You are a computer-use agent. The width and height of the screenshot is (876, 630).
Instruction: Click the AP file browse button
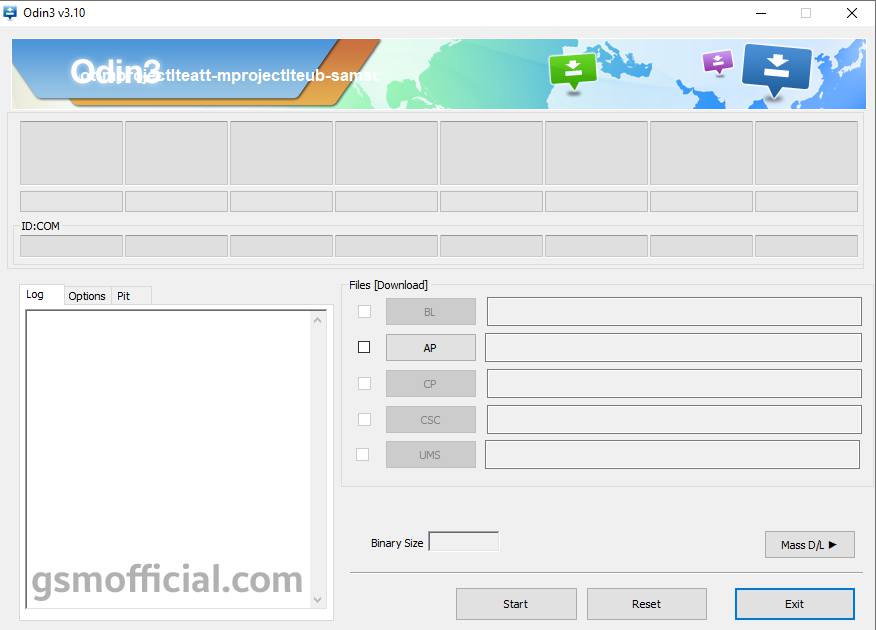(431, 347)
